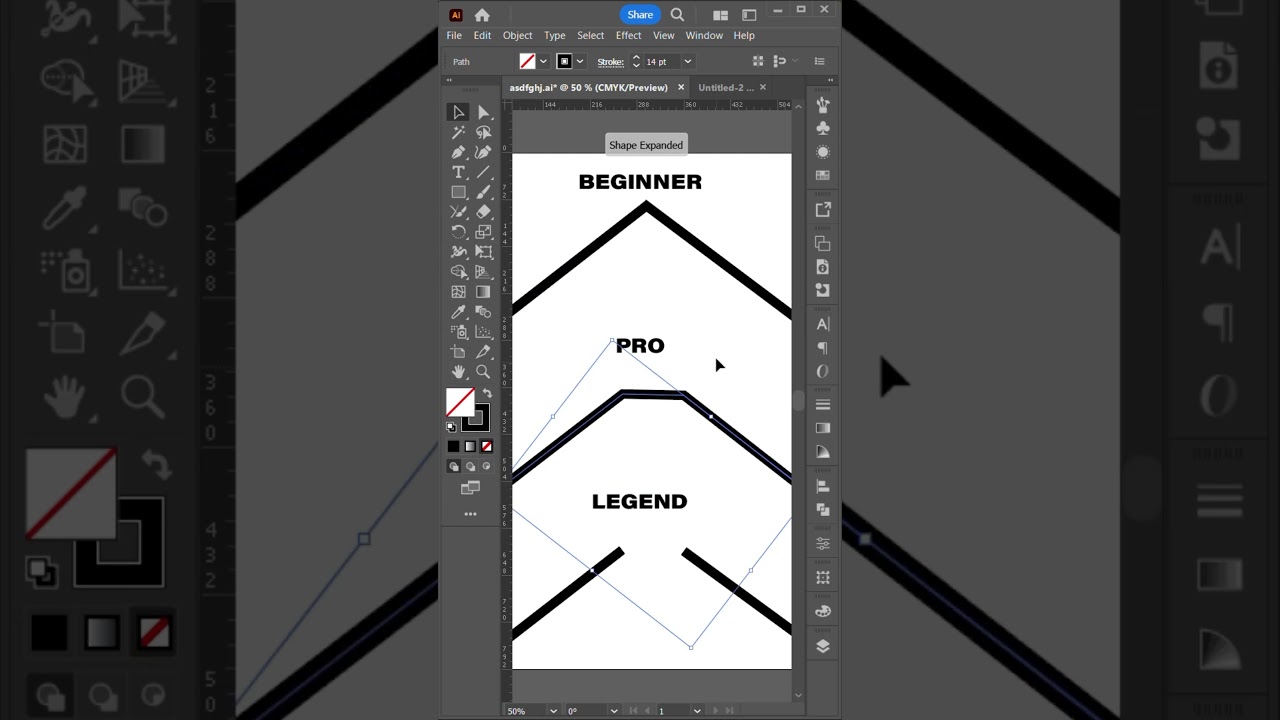Click the Share button
Image resolution: width=1280 pixels, height=720 pixels.
pyautogui.click(x=640, y=14)
